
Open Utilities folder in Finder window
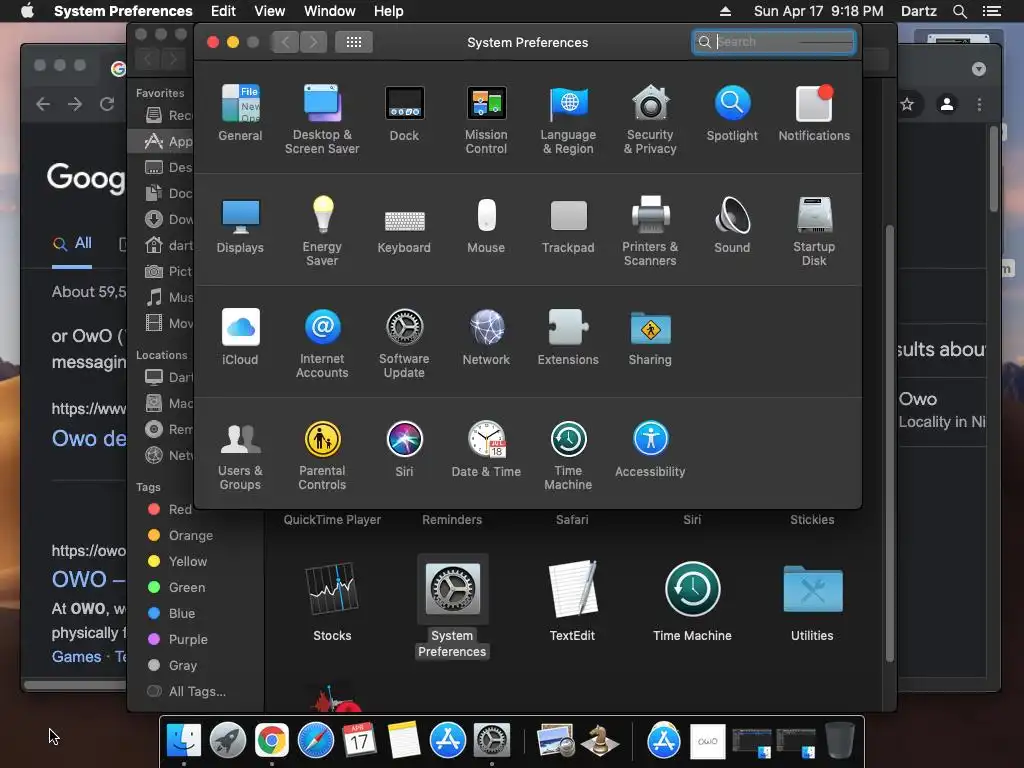812,601
